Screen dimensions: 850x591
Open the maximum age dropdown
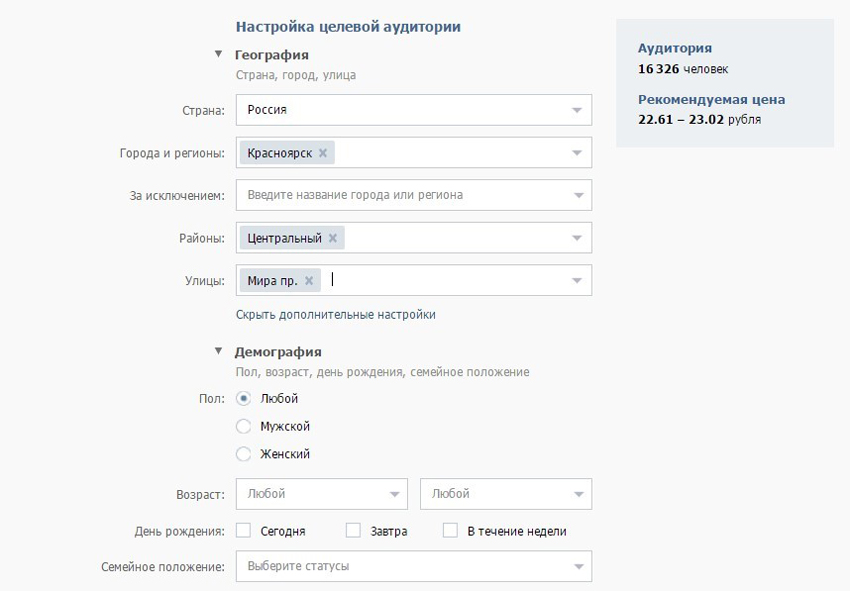[x=506, y=494]
